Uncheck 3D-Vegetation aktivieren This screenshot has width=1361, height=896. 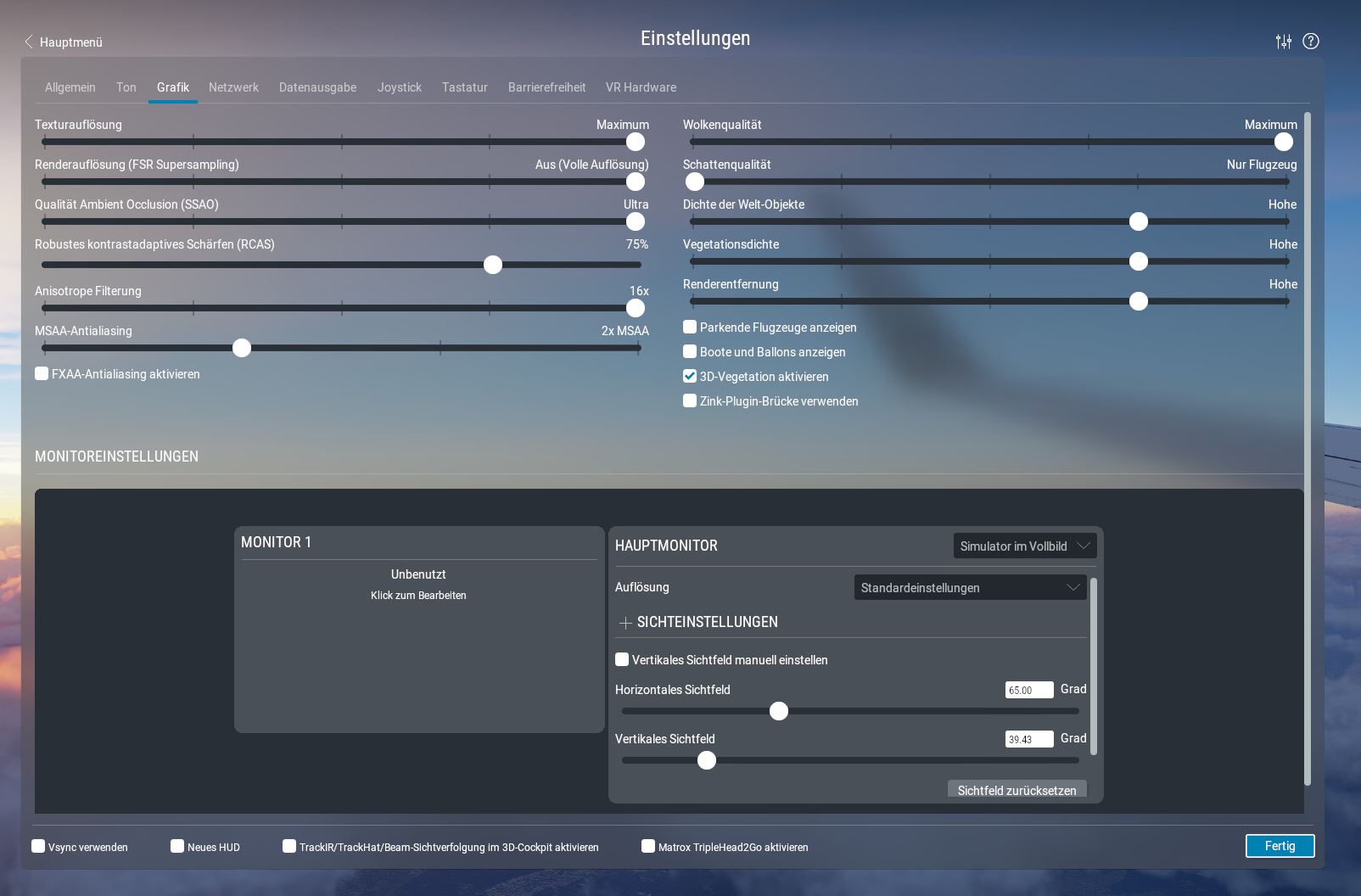(x=690, y=376)
